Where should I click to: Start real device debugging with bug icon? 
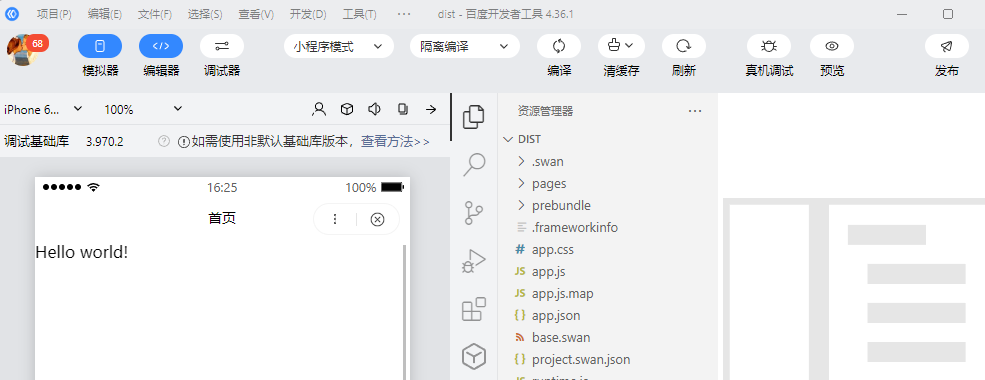pos(769,46)
